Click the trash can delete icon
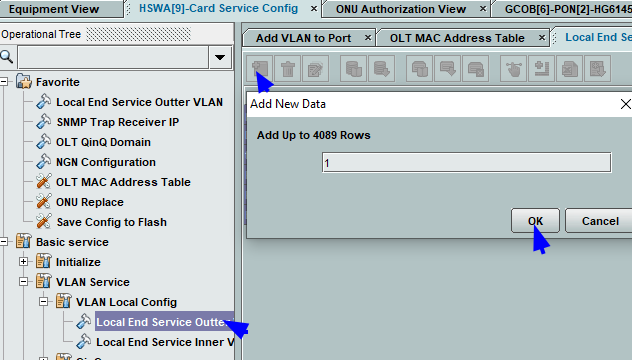Image resolution: width=632 pixels, height=360 pixels. tap(288, 69)
